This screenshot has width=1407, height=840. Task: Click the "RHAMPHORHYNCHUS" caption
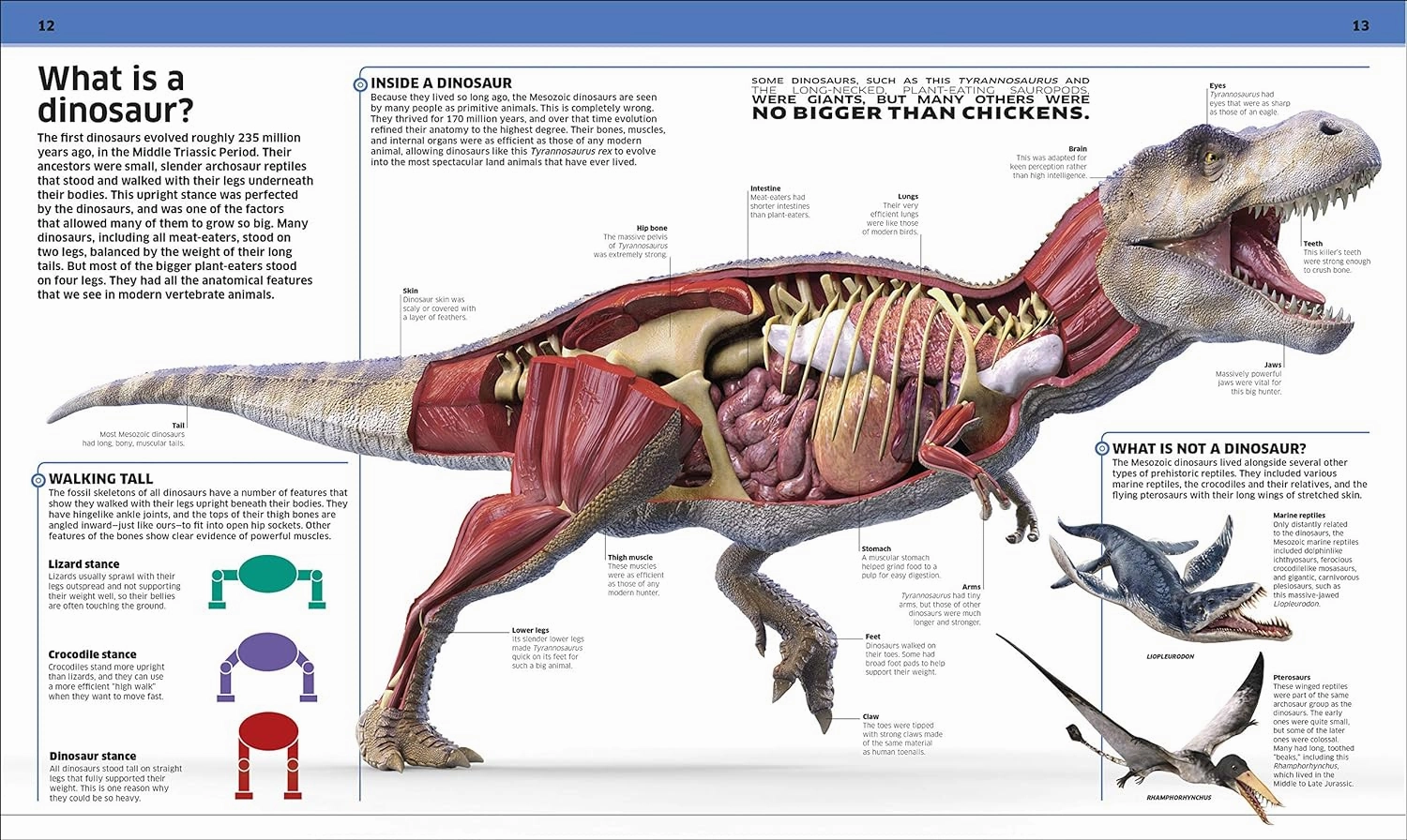[1179, 798]
